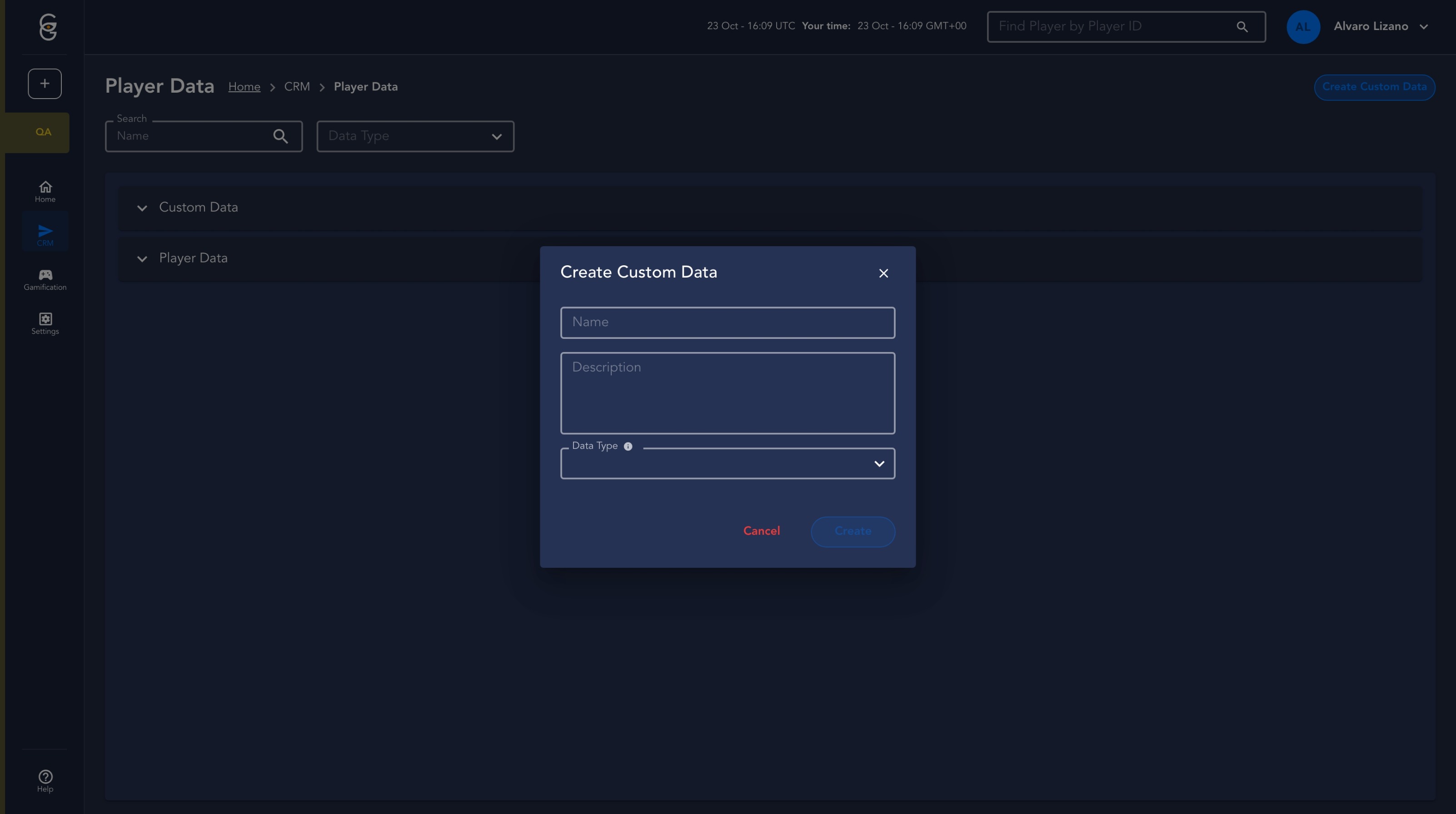The image size is (1456, 814).
Task: Click the Create button in dialog
Action: tap(853, 531)
